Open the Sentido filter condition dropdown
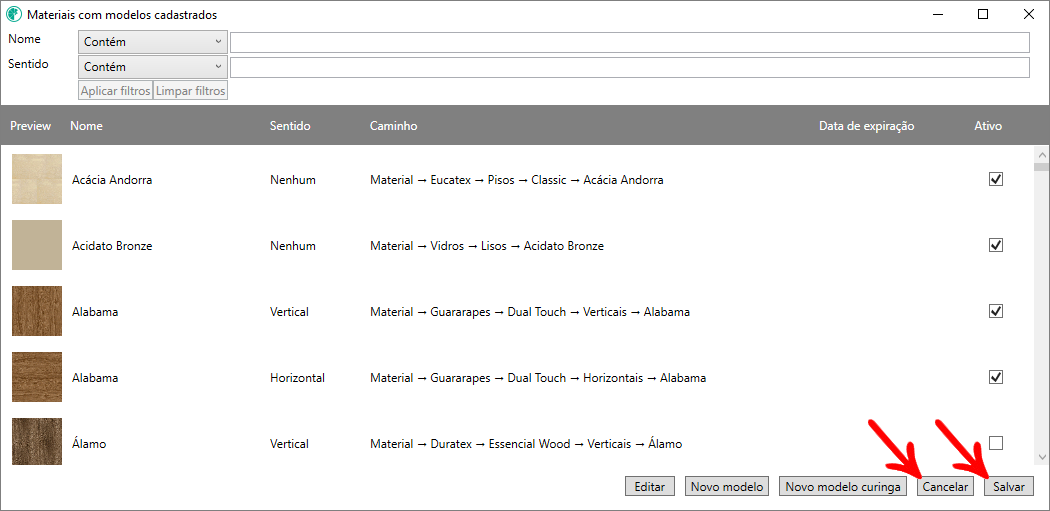The image size is (1050, 511). click(x=153, y=67)
